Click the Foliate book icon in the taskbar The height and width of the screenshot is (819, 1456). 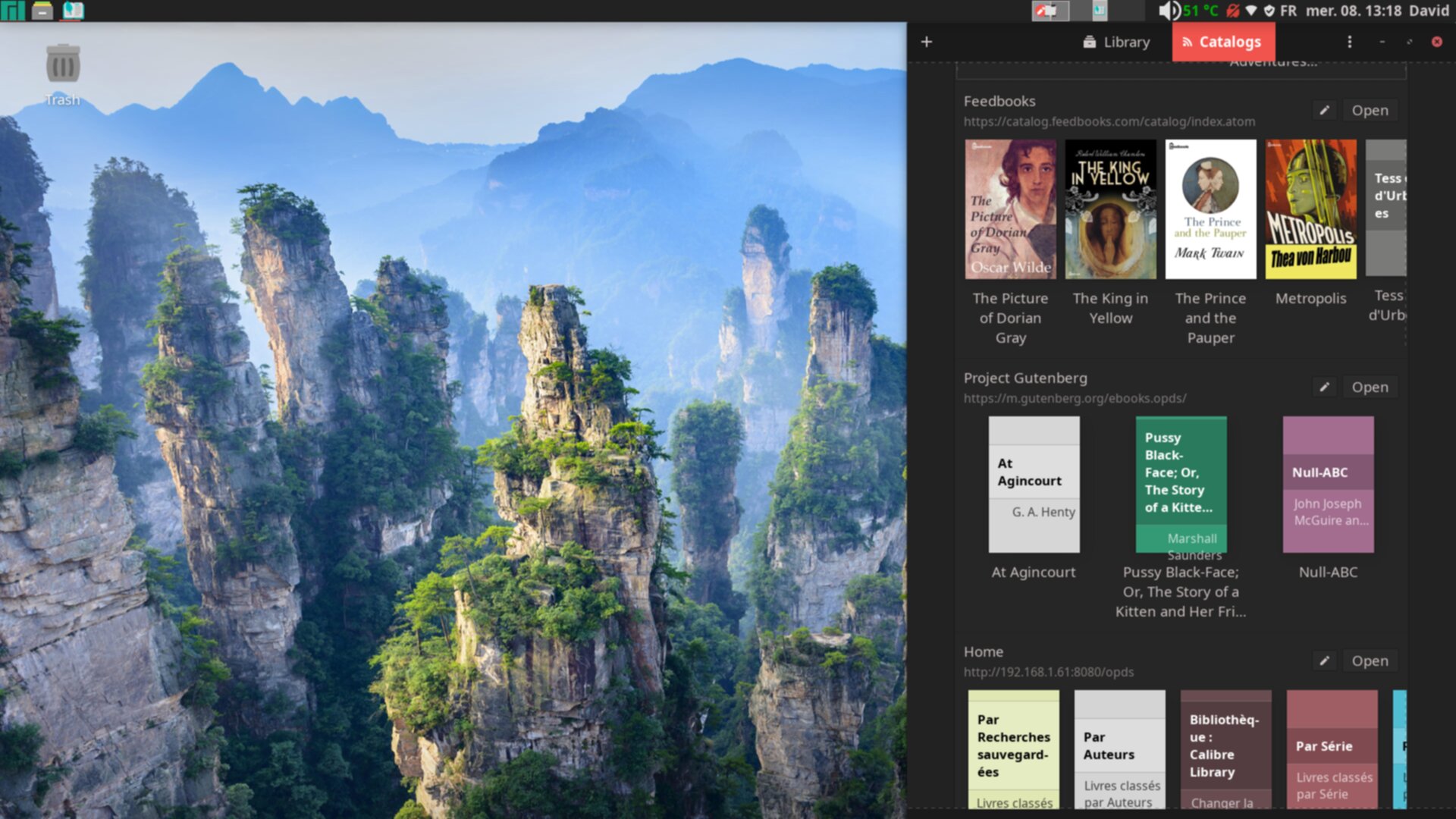coord(73,11)
